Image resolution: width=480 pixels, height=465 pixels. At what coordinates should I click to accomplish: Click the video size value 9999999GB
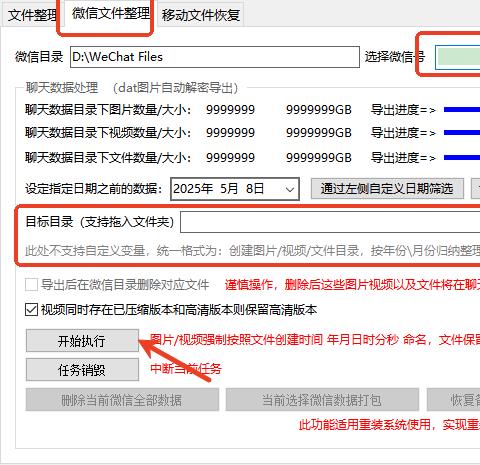pyautogui.click(x=319, y=133)
